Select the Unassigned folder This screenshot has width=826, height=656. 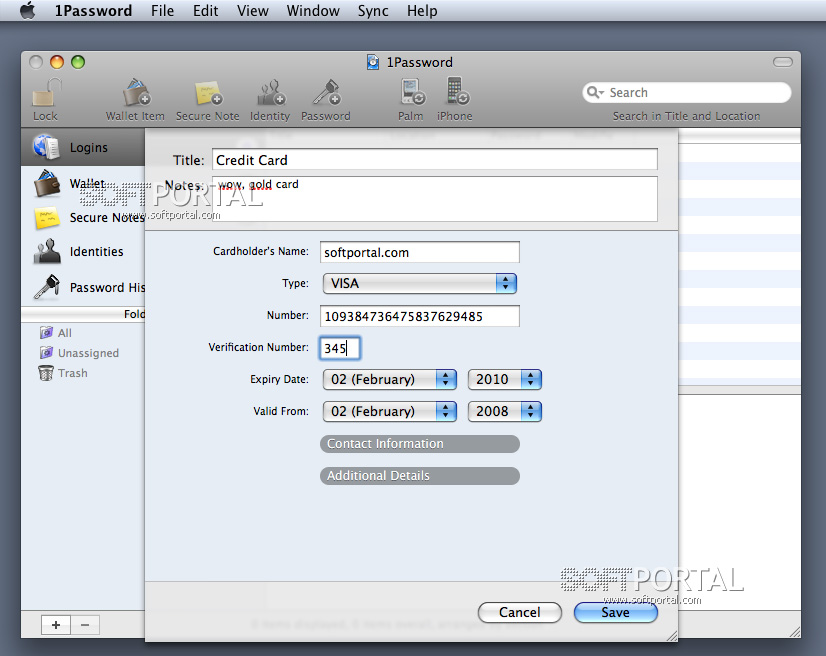pos(80,353)
